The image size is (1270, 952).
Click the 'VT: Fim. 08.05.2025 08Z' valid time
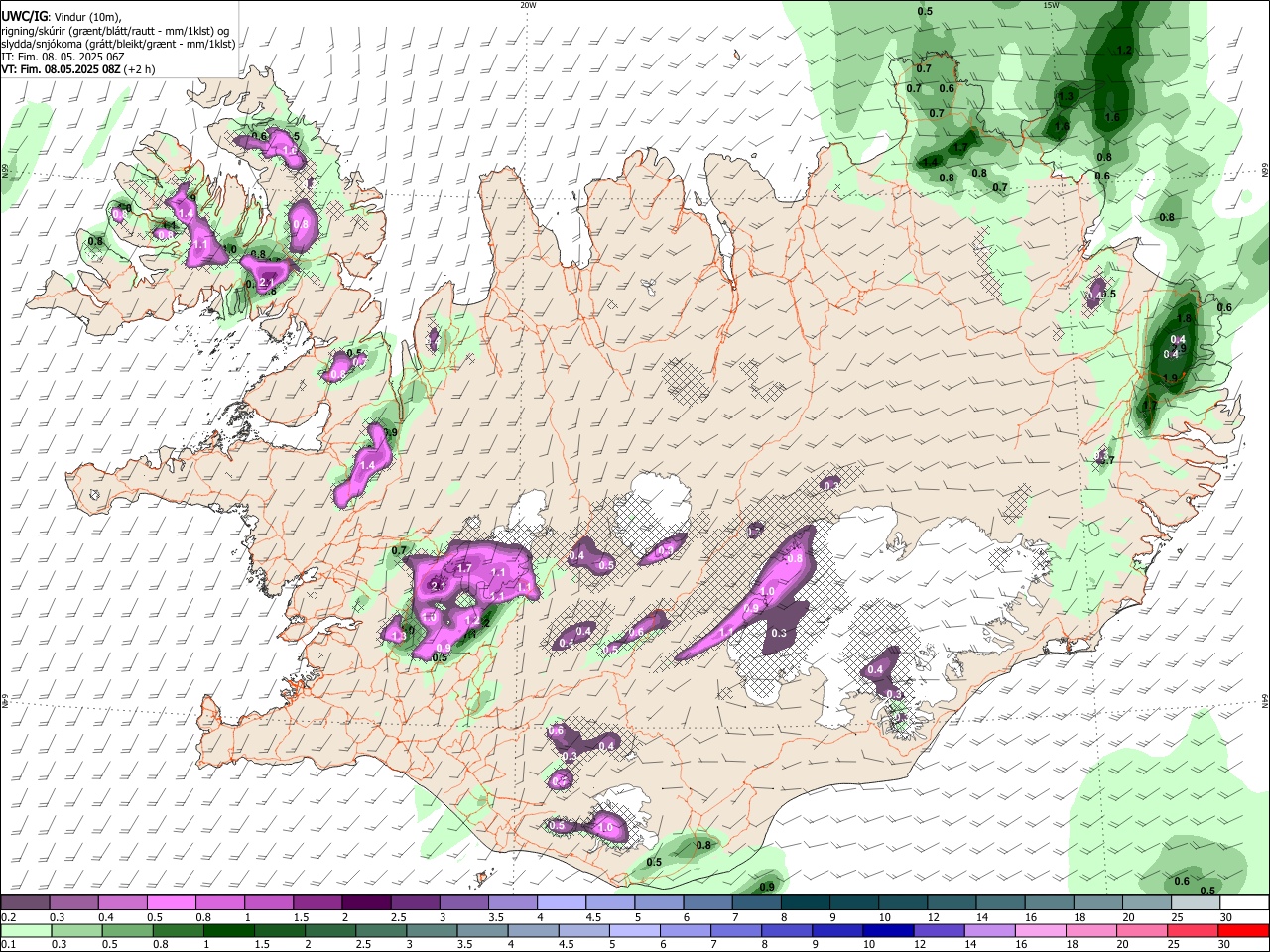61,69
